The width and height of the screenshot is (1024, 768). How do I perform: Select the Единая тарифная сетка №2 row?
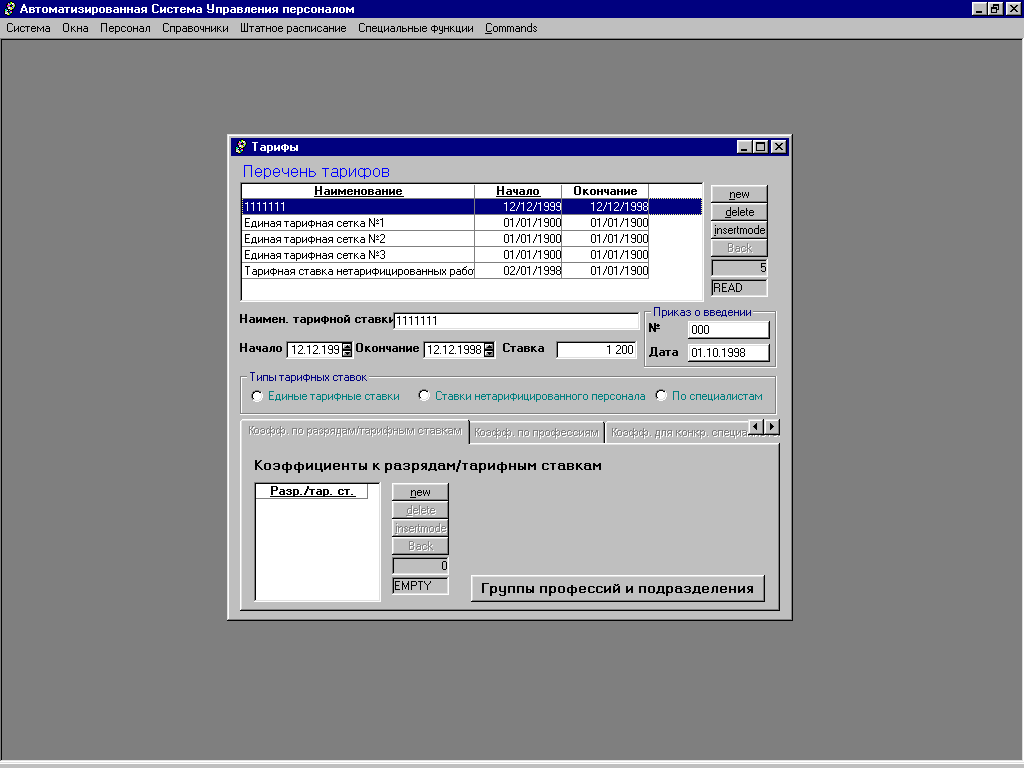pyautogui.click(x=358, y=239)
